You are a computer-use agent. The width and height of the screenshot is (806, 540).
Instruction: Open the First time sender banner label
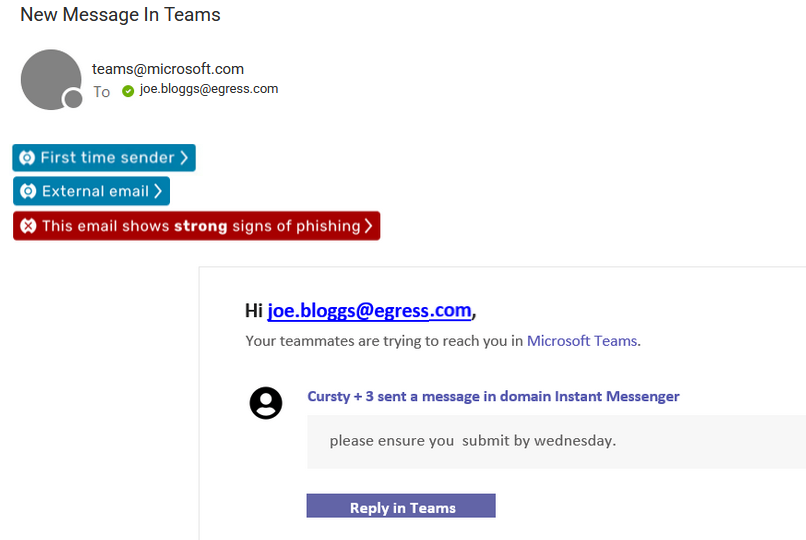(x=108, y=158)
